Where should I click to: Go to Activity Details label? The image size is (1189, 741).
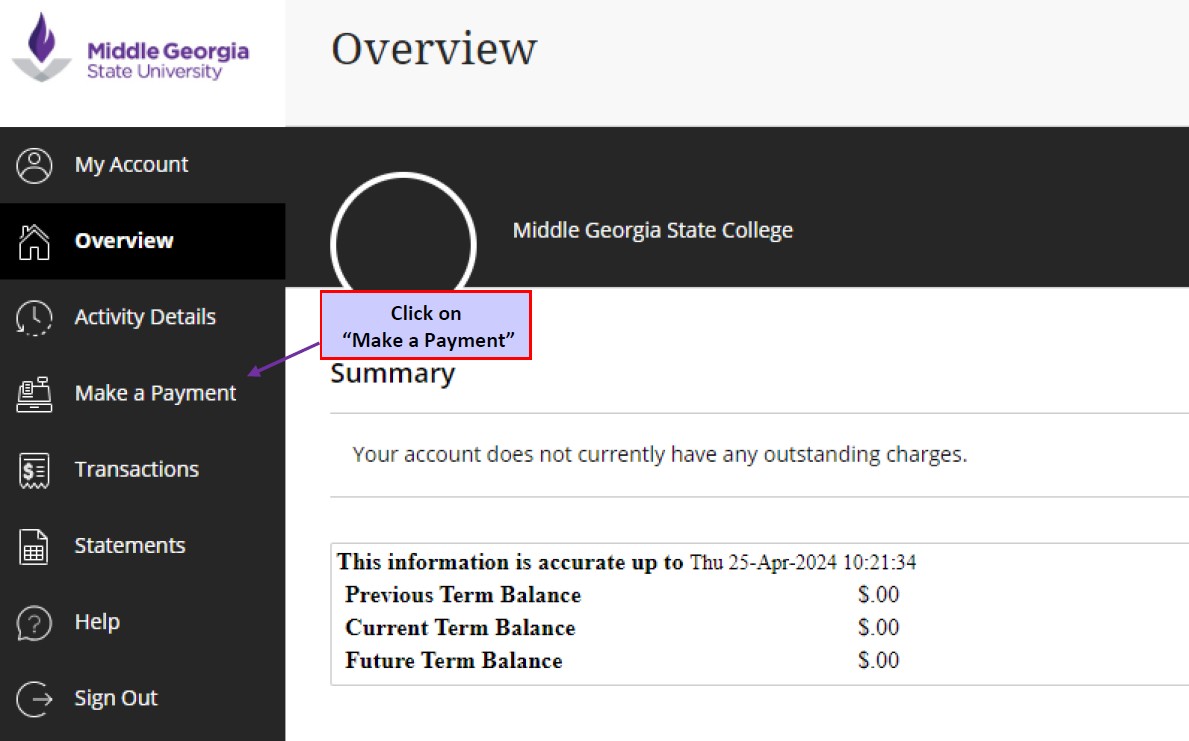pyautogui.click(x=145, y=316)
